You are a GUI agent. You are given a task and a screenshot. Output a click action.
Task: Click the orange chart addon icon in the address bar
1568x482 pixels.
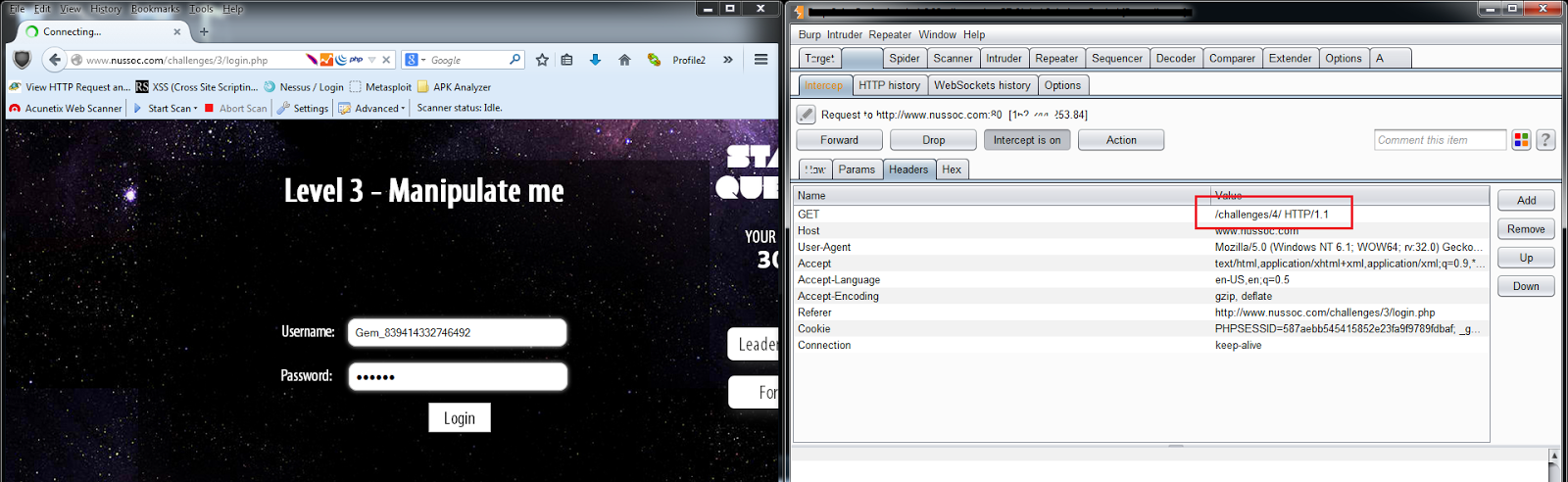326,60
